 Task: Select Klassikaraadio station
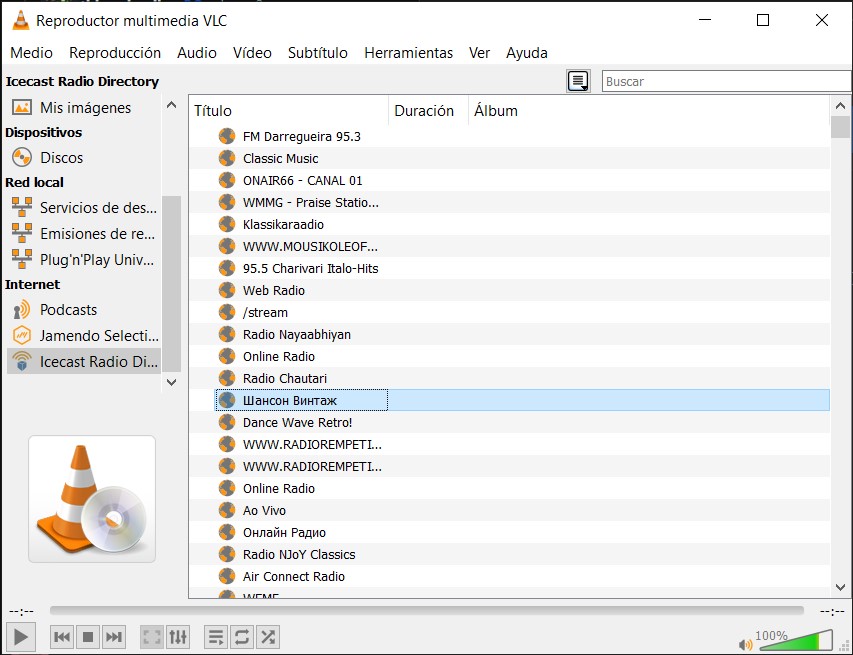click(509, 225)
